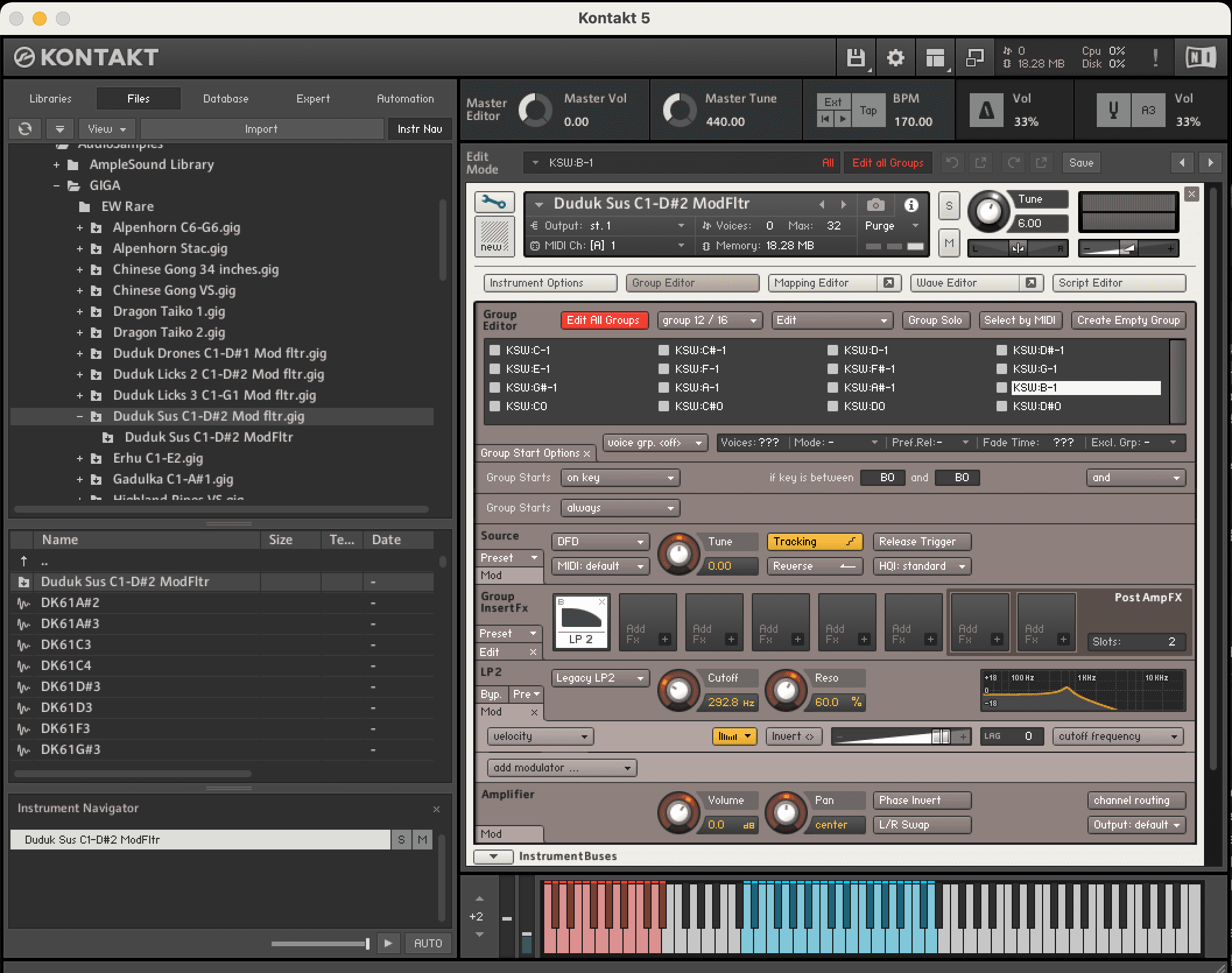Click the NI logo icon
Image resolution: width=1232 pixels, height=973 pixels.
tap(1201, 58)
